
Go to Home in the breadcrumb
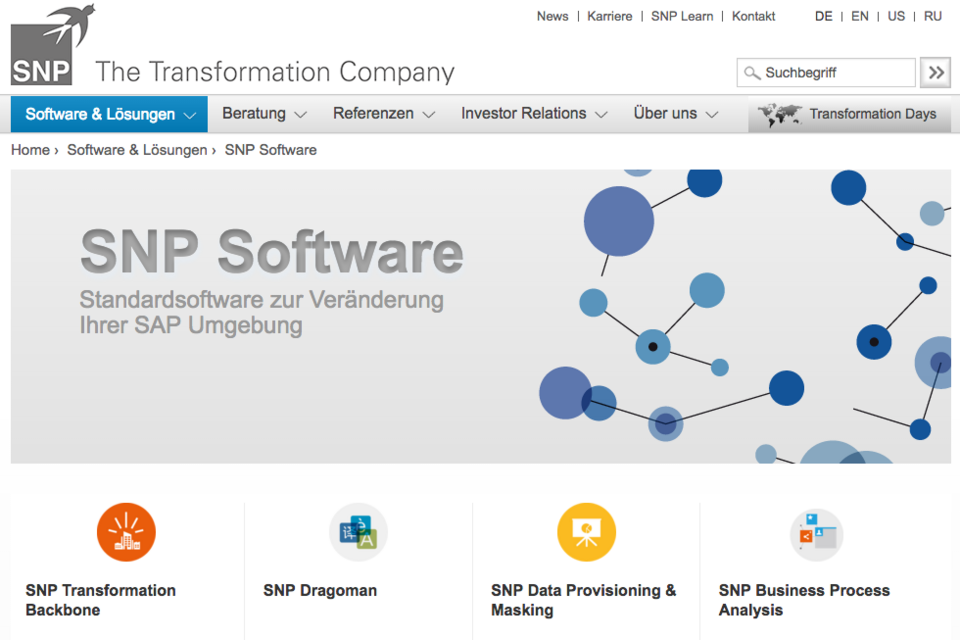pyautogui.click(x=31, y=150)
